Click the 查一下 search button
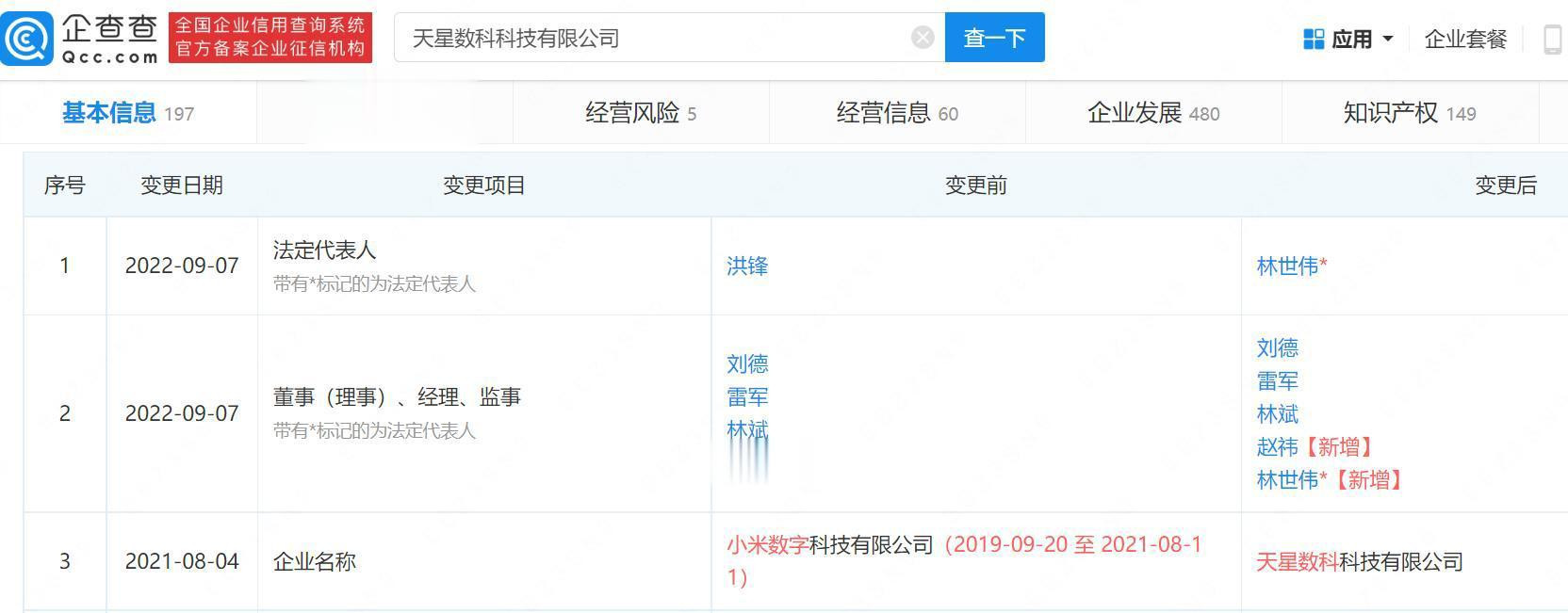The image size is (1568, 613). click(994, 38)
